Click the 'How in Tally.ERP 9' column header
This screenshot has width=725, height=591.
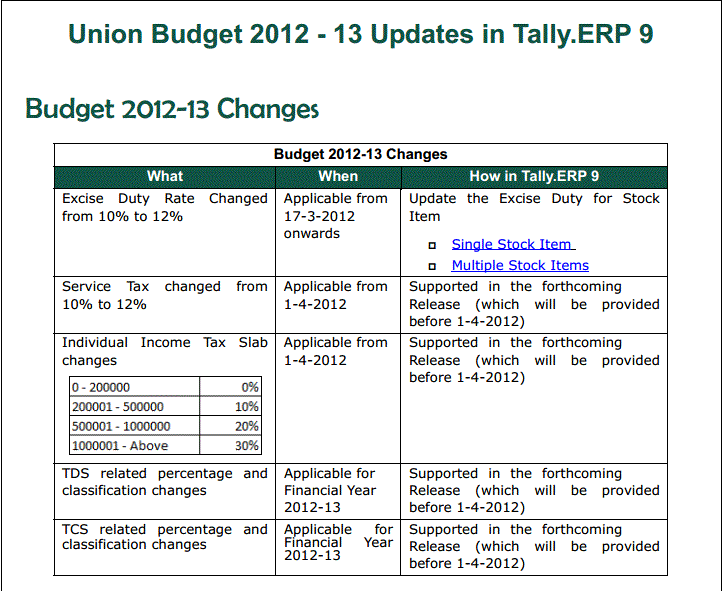click(x=534, y=177)
